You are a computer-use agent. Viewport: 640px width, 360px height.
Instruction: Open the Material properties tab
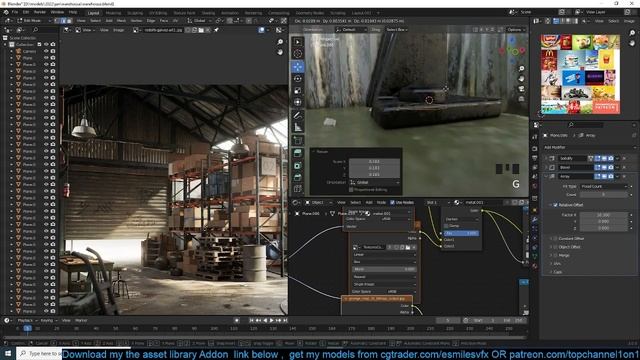535,266
